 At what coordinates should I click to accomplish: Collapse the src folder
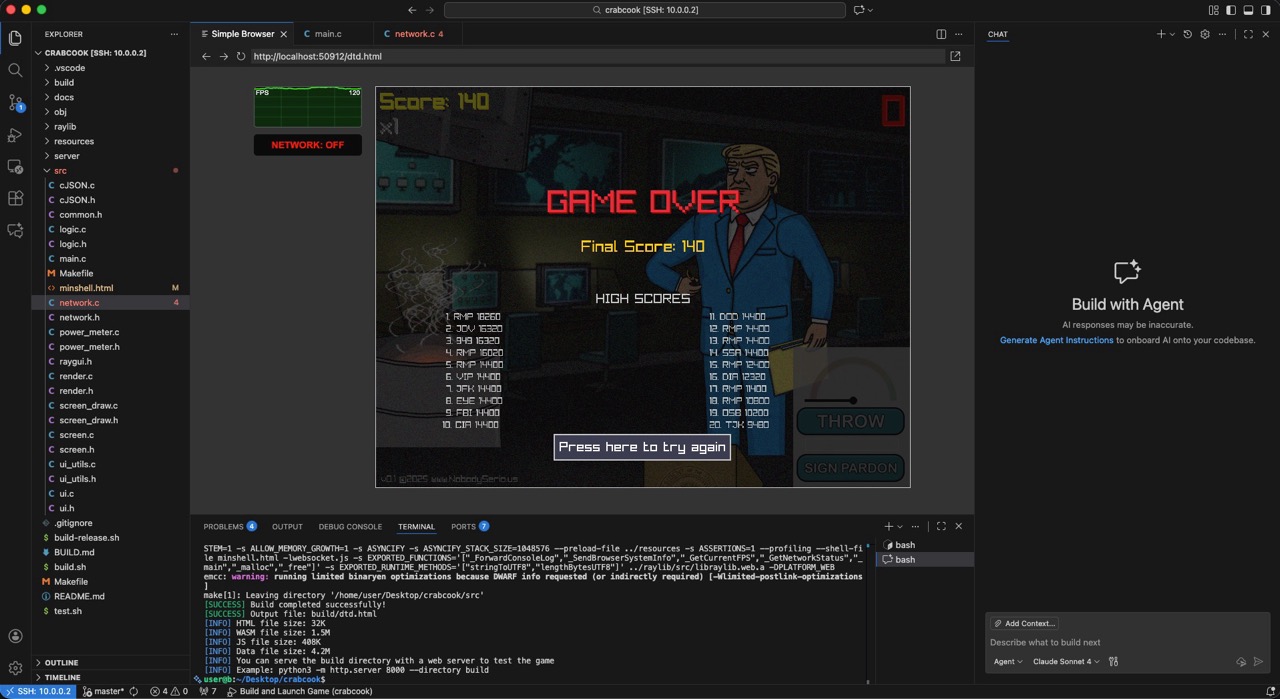[46, 171]
